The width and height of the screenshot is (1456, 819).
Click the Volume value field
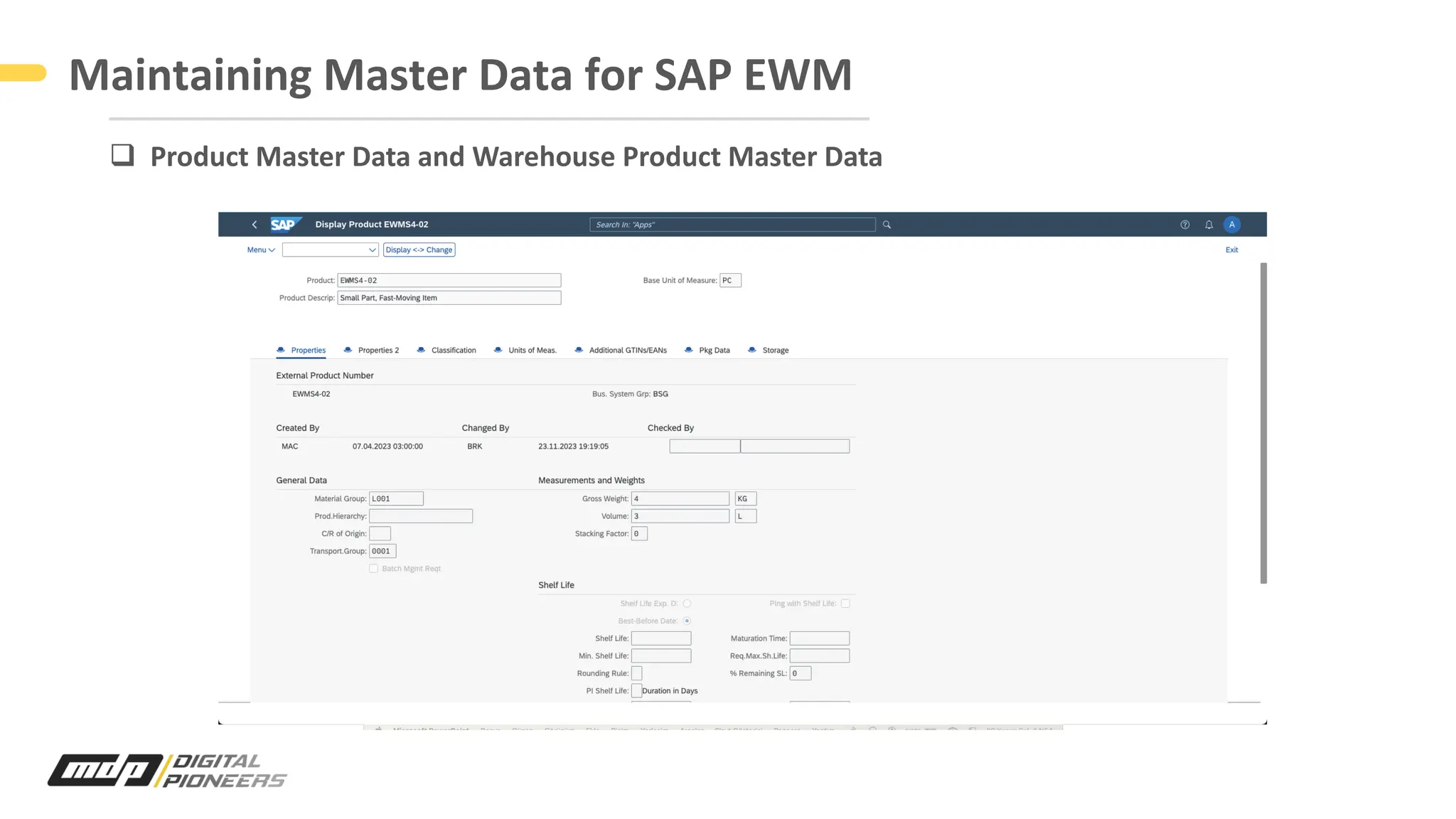680,517
